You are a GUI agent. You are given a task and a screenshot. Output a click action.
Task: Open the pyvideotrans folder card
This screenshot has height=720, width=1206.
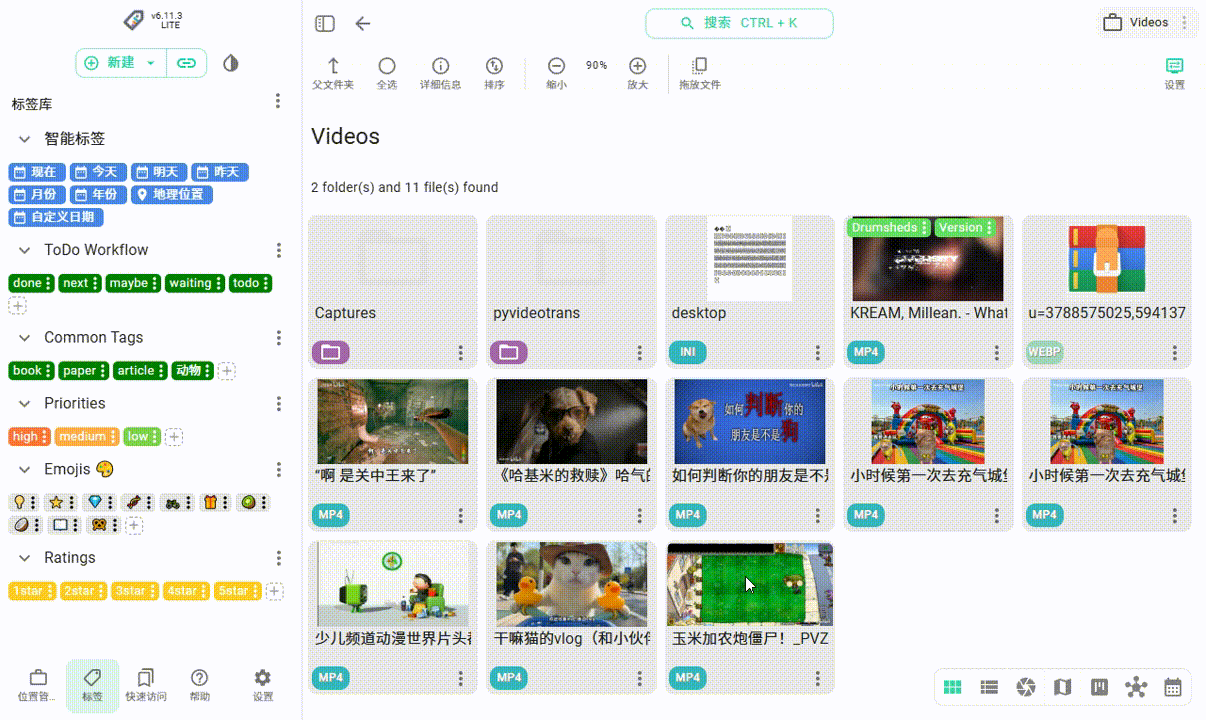572,292
